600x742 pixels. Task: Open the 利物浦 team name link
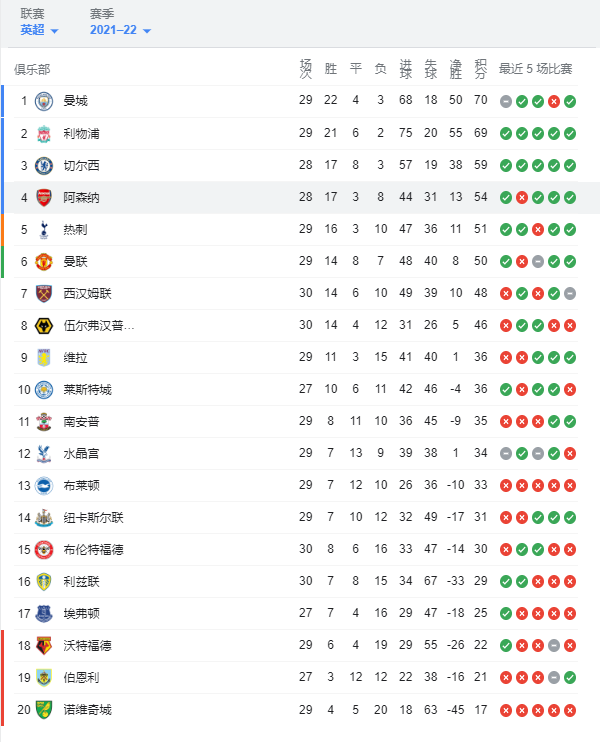81,134
